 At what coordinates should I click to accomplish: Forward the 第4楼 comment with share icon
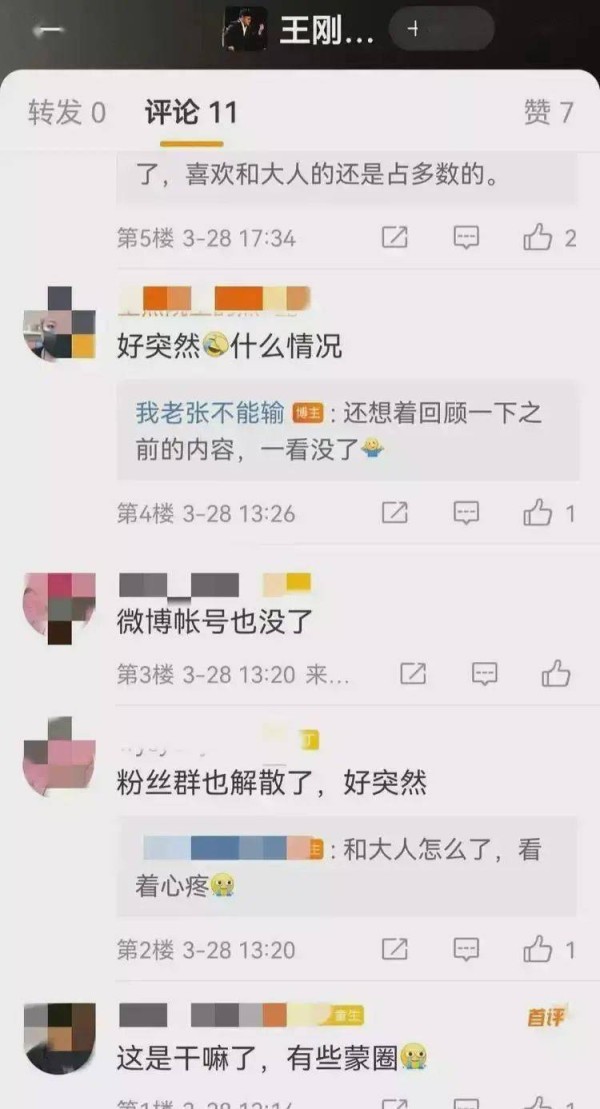coord(395,513)
